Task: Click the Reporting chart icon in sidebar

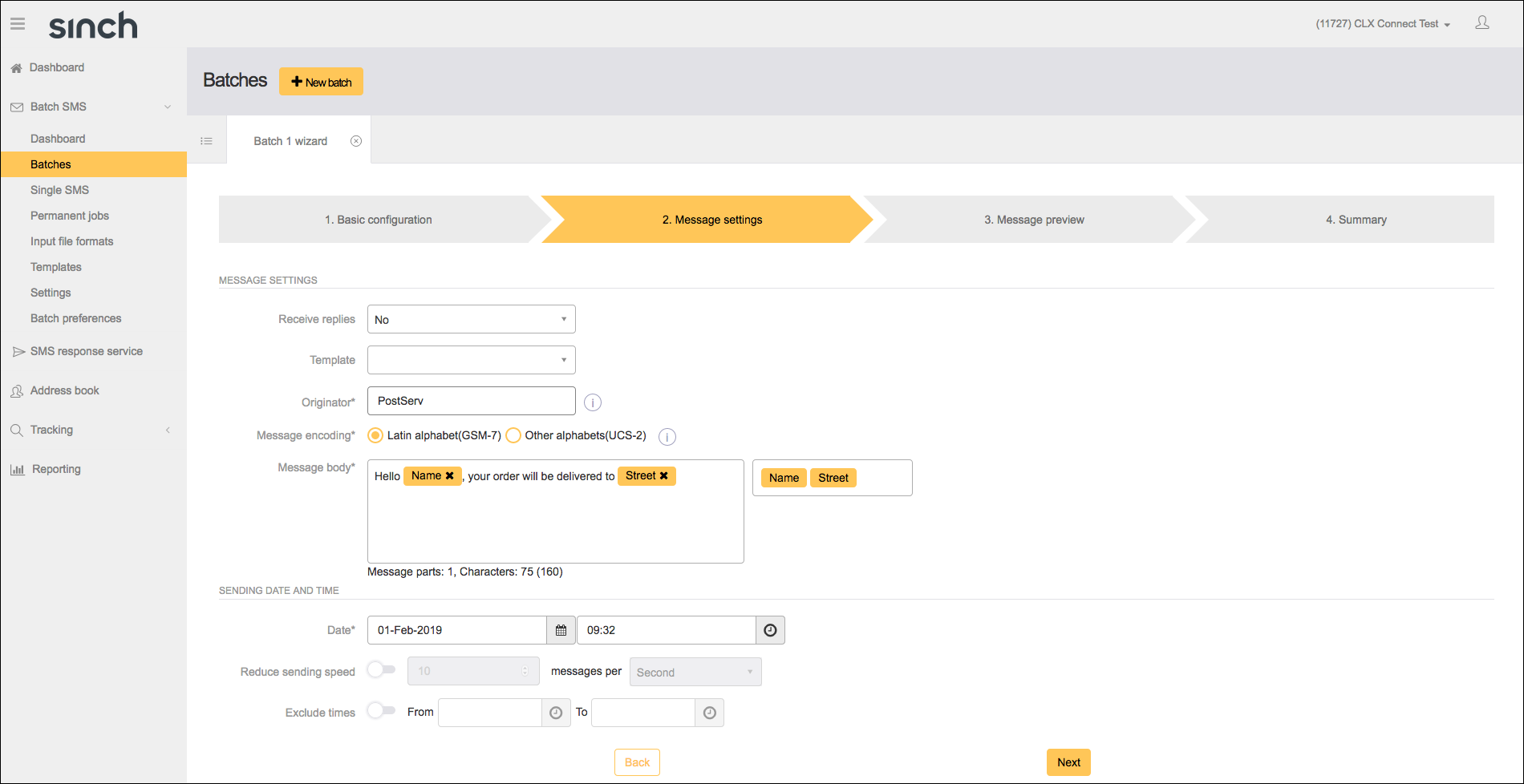Action: [18, 468]
